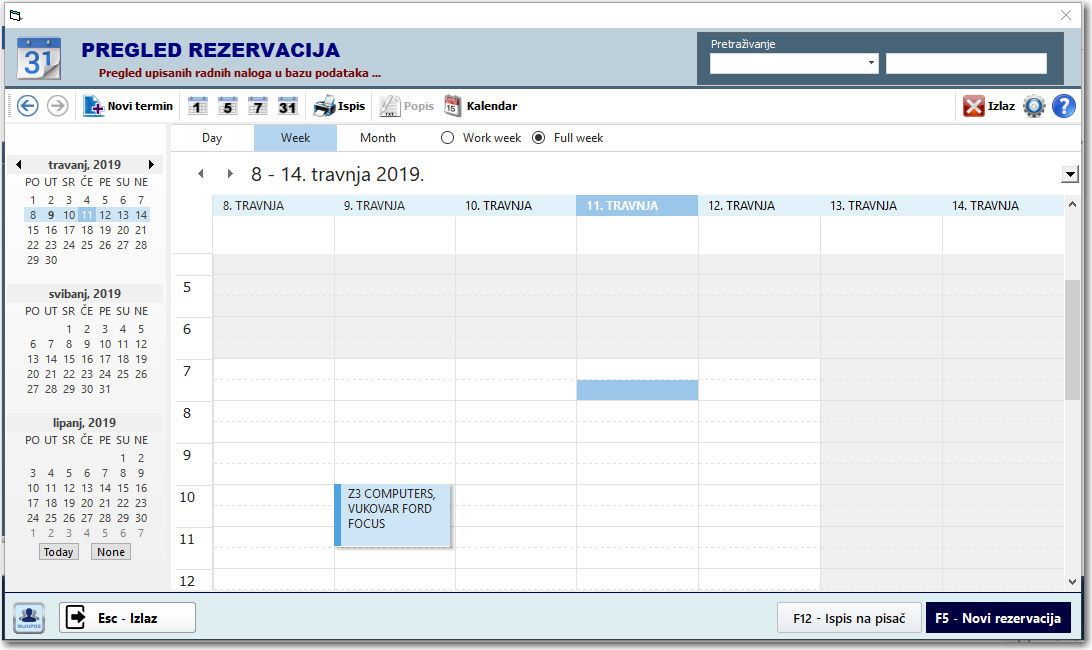Click the users icon in bottom bar
This screenshot has height=650, width=1092.
point(29,618)
